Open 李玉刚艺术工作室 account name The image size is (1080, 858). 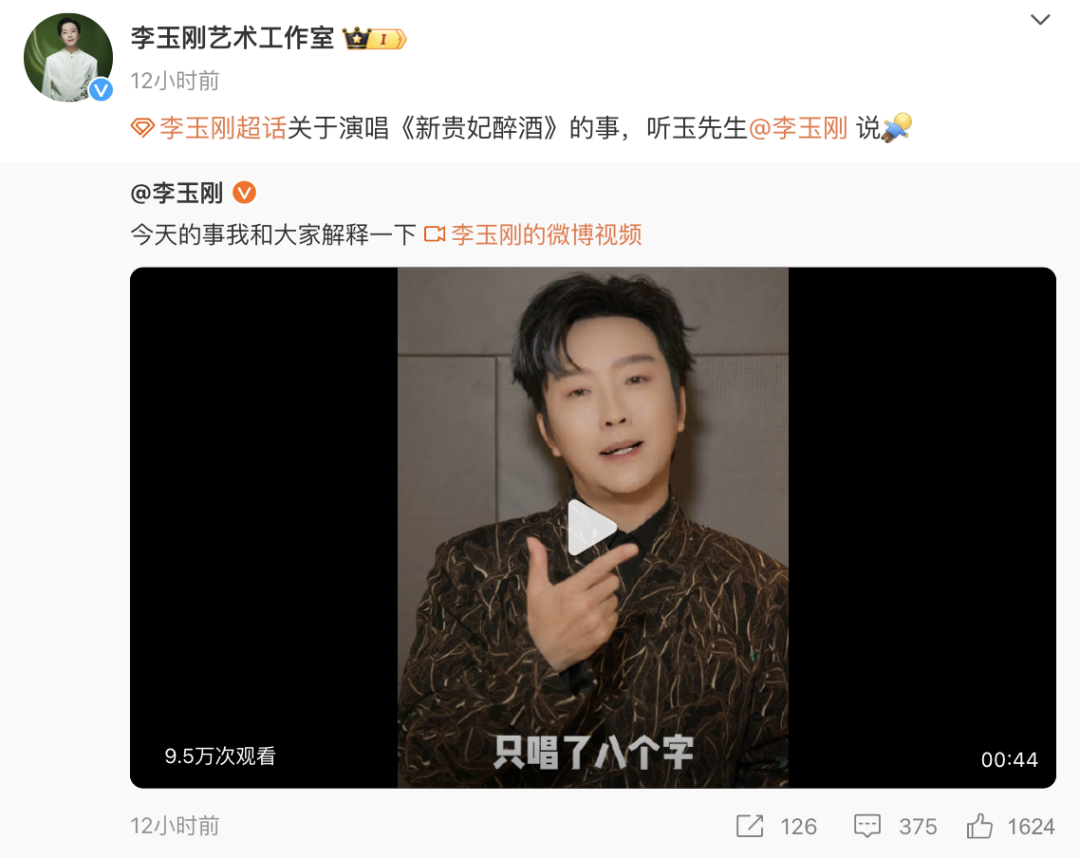coord(232,38)
